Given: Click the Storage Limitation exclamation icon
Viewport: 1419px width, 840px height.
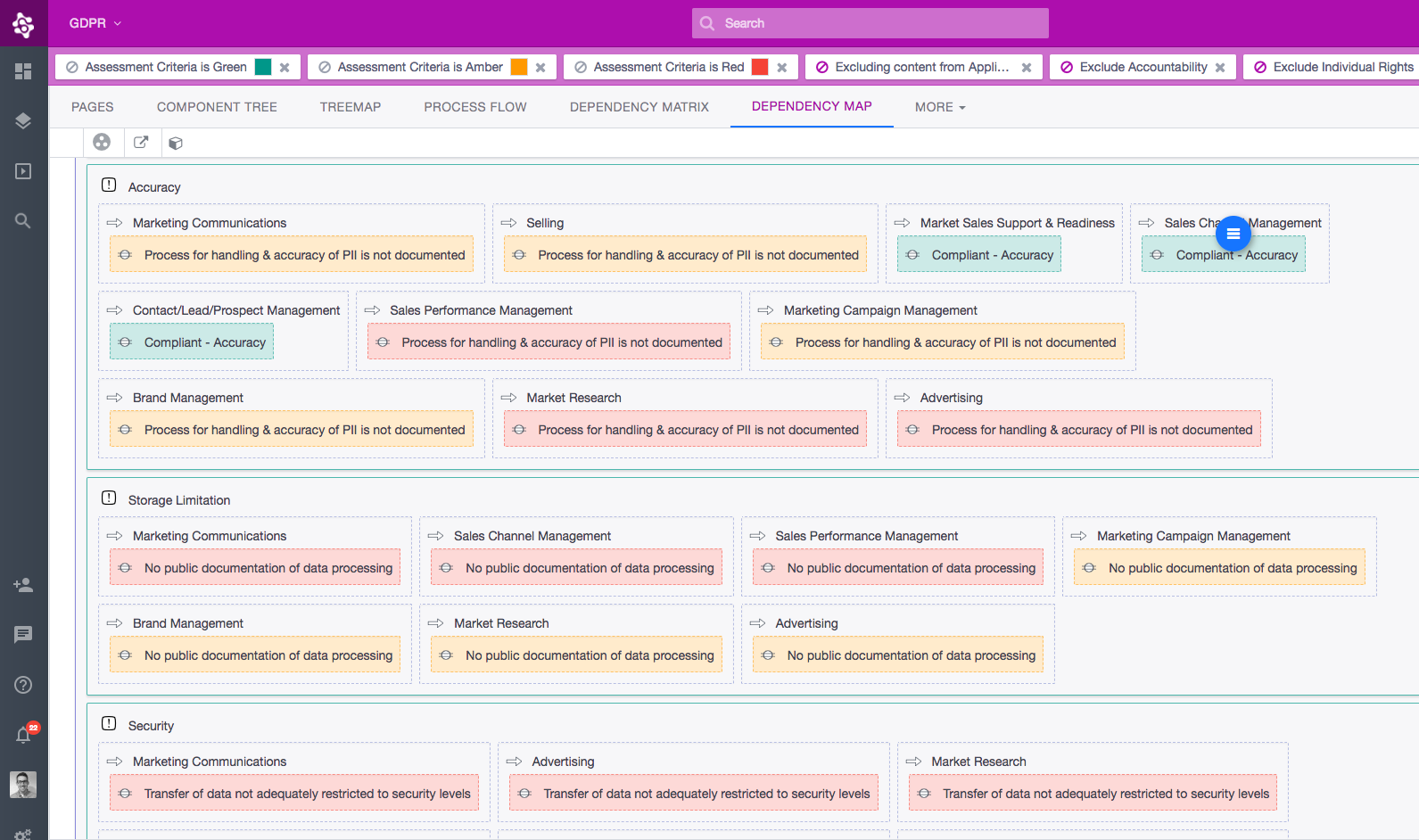Looking at the screenshot, I should click(x=109, y=498).
